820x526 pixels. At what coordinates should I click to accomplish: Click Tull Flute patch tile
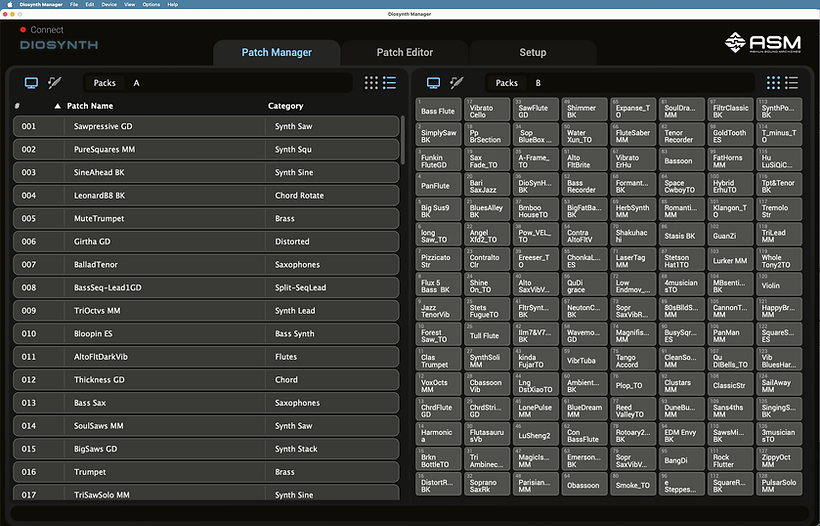pyautogui.click(x=487, y=334)
